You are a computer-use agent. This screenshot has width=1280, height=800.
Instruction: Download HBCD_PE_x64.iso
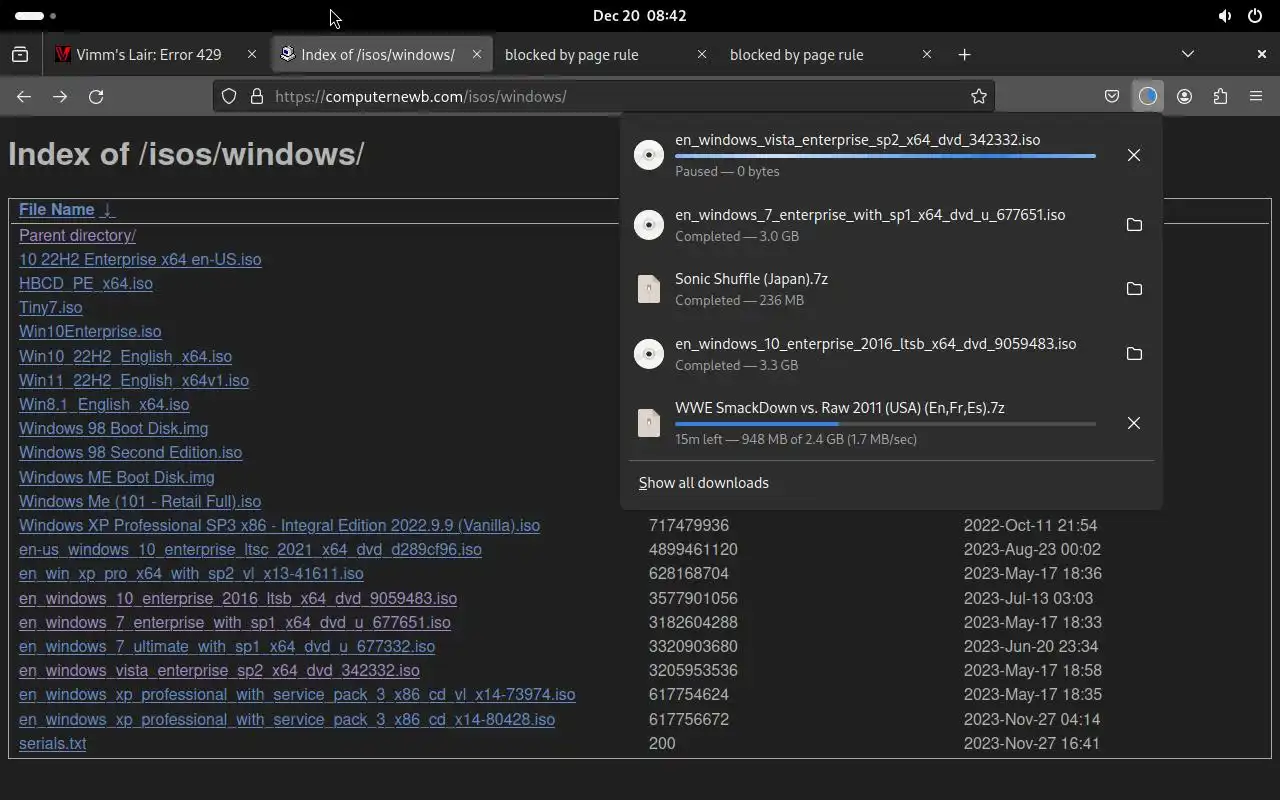[x=86, y=283]
